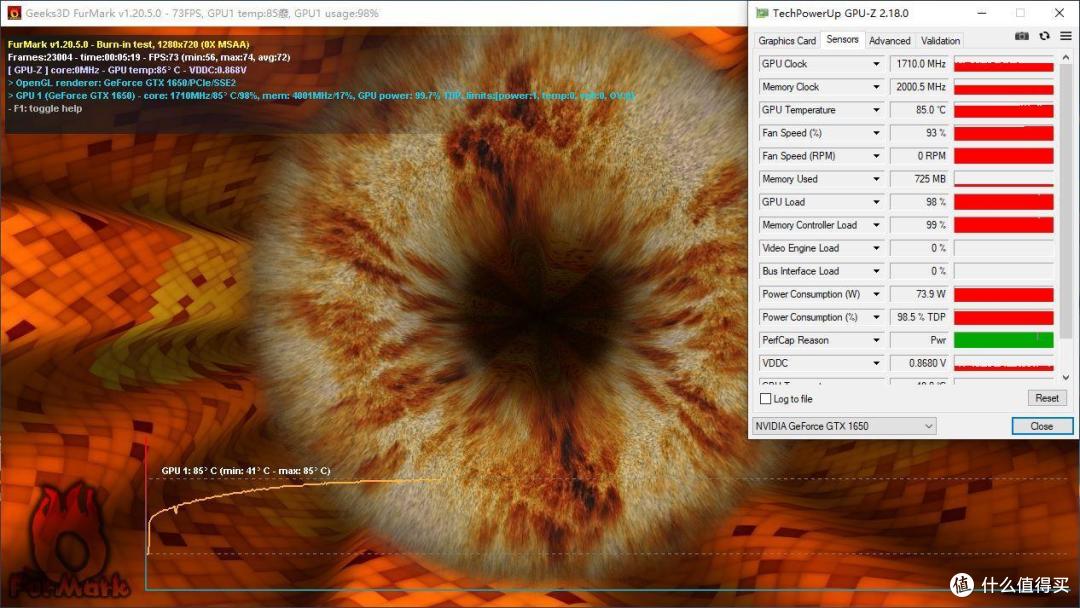
Task: Open the GPU Clock sensor dropdown
Action: 876,64
